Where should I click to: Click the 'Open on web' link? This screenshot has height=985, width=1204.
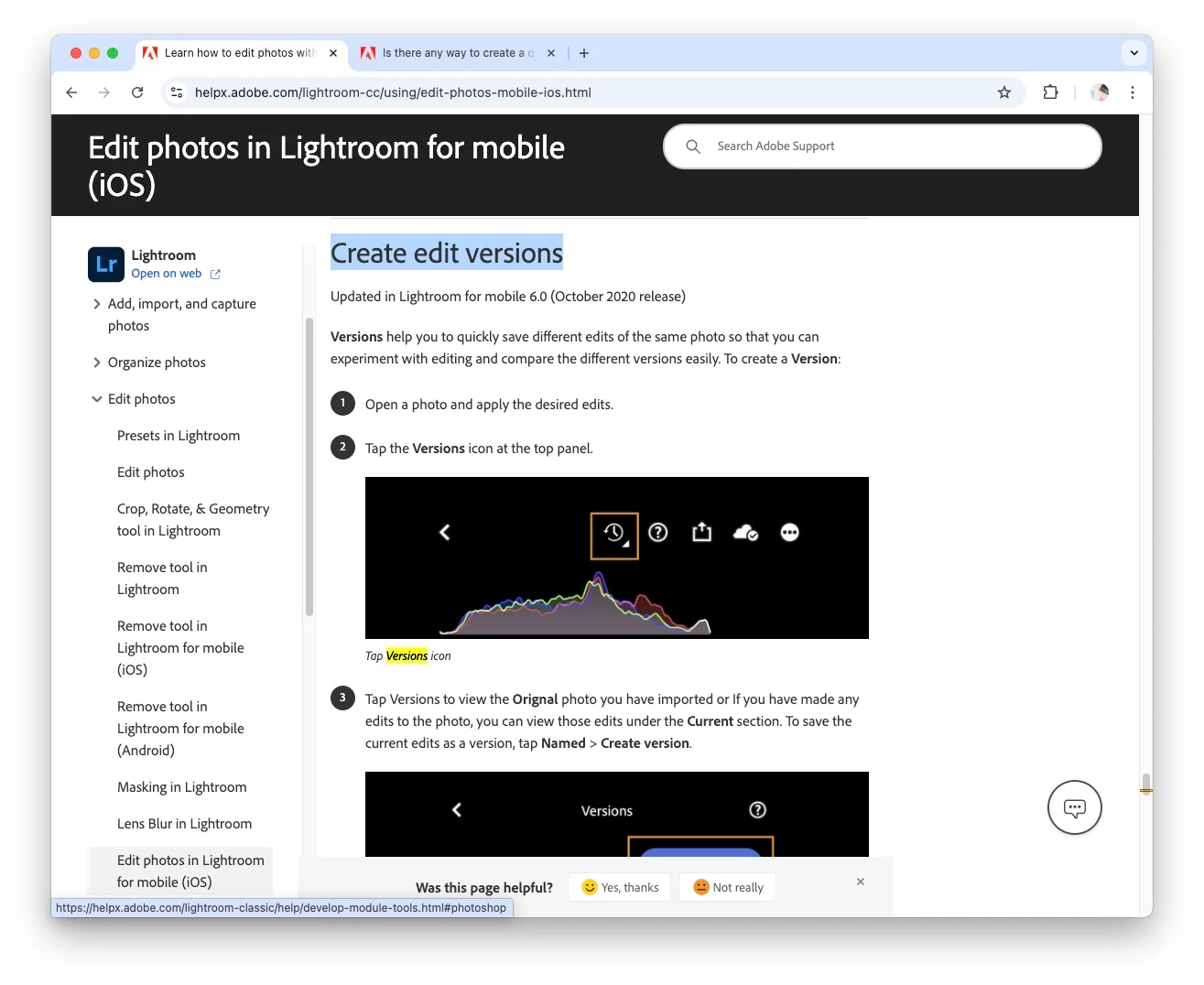[167, 274]
